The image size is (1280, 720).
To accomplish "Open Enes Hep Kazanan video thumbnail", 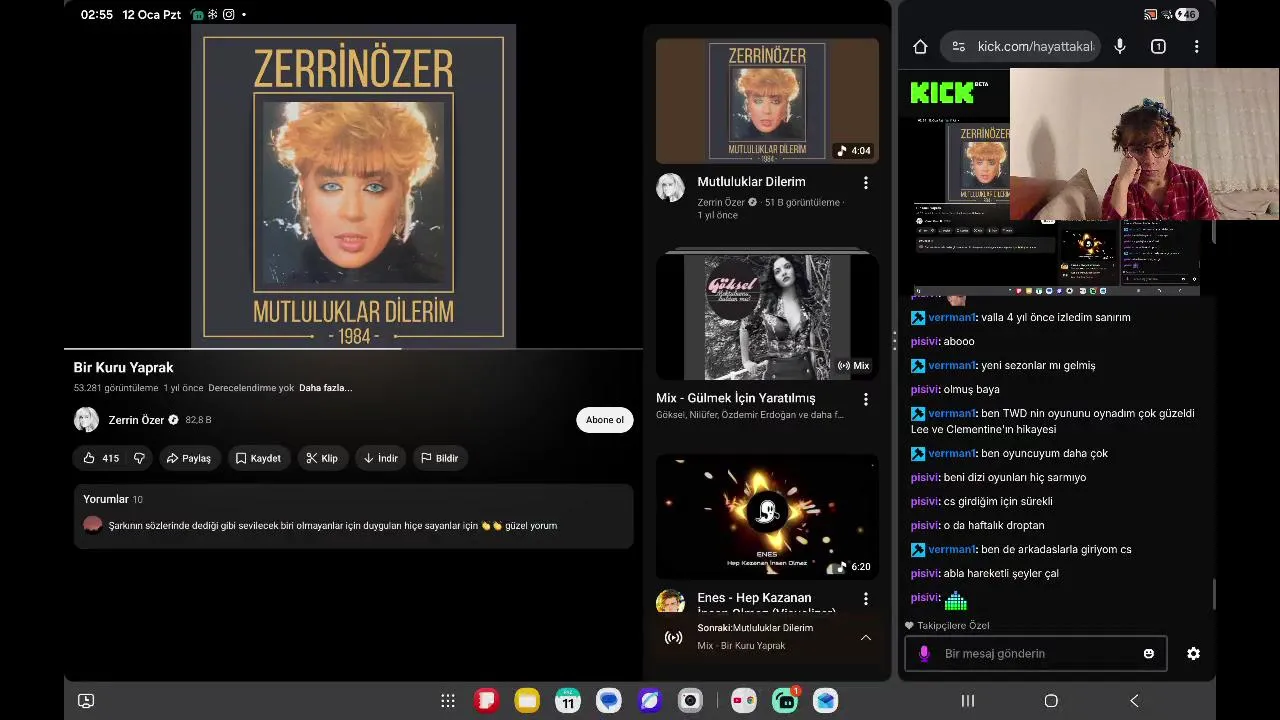I will [767, 517].
